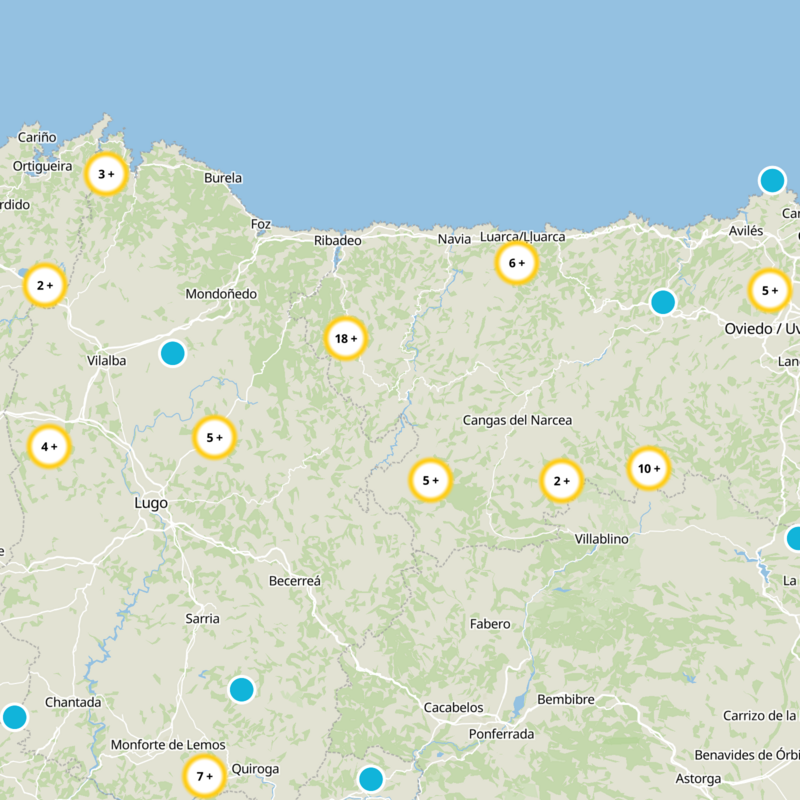Click the Fabero label
This screenshot has width=800, height=800.
[x=490, y=624]
